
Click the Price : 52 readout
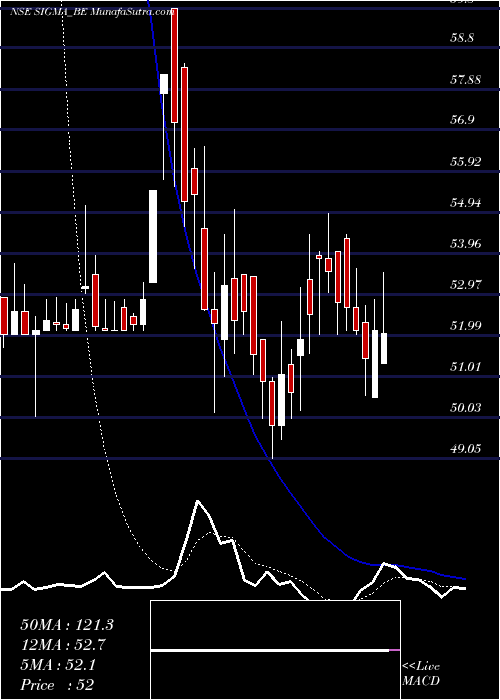57,685
